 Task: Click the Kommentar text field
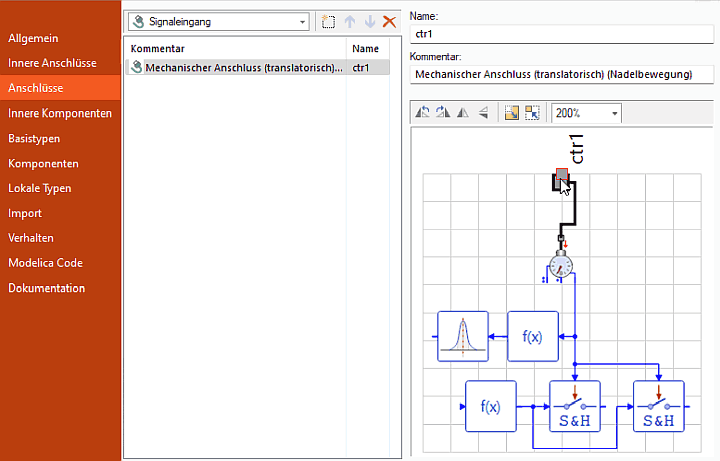563,75
